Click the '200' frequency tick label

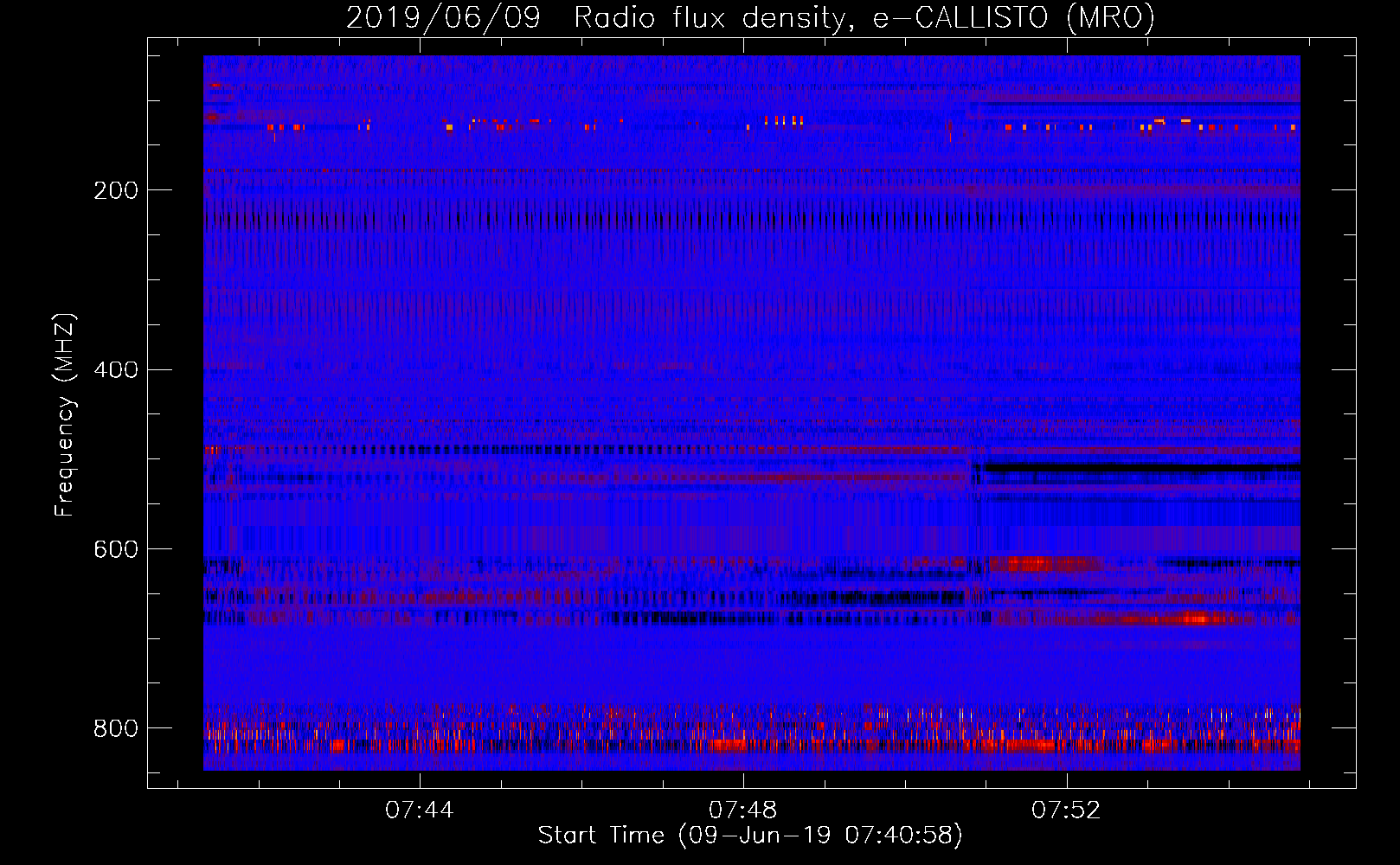(116, 190)
